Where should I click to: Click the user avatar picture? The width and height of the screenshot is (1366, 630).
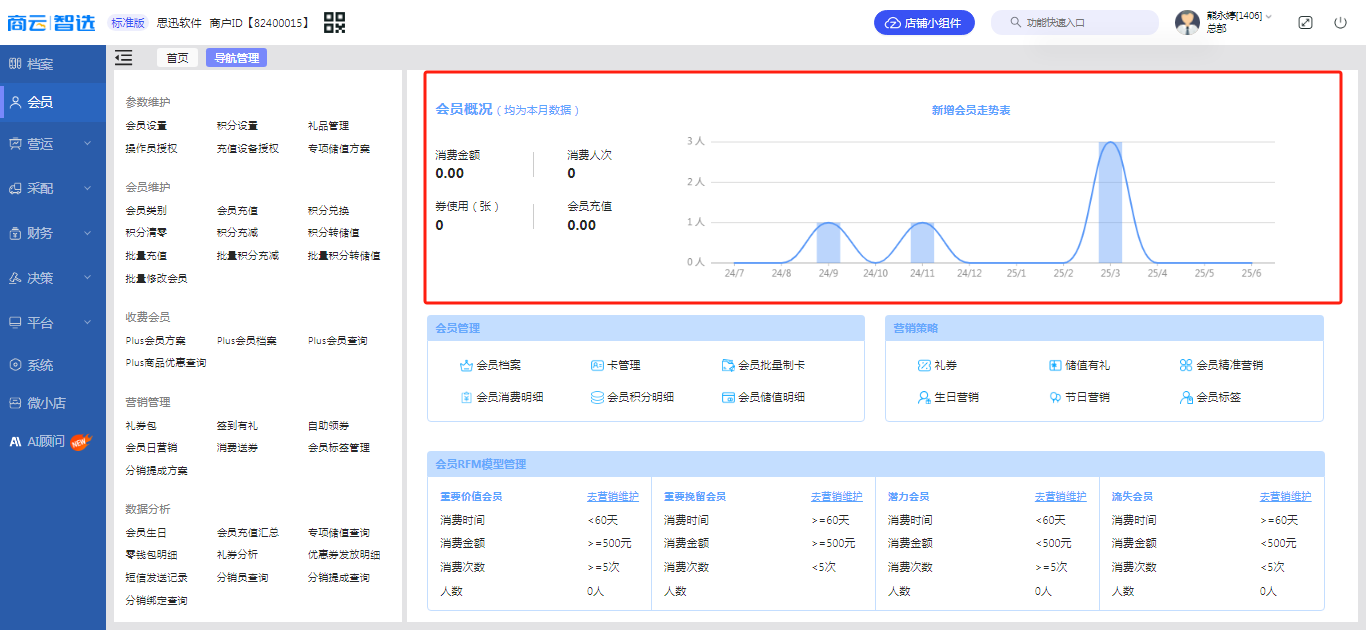click(x=1187, y=22)
